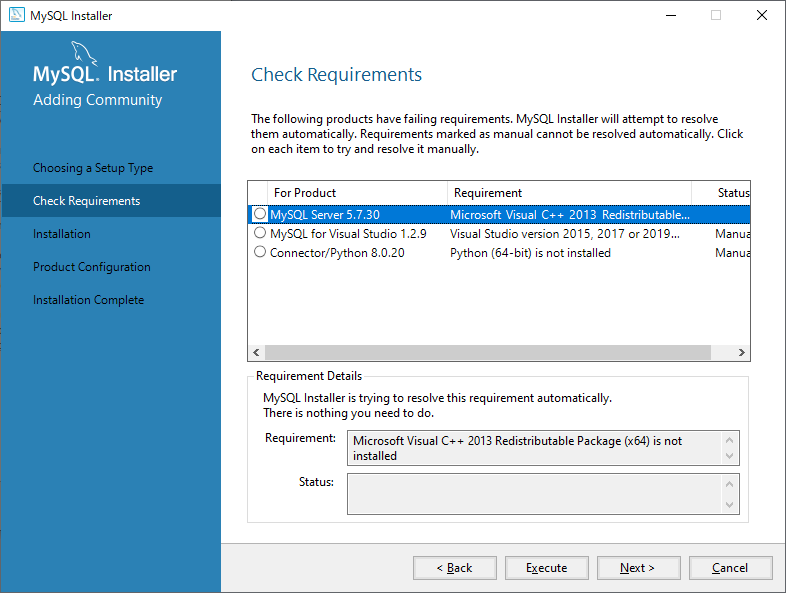Click the left scroll arrow in the product list
The height and width of the screenshot is (593, 786).
(x=256, y=352)
